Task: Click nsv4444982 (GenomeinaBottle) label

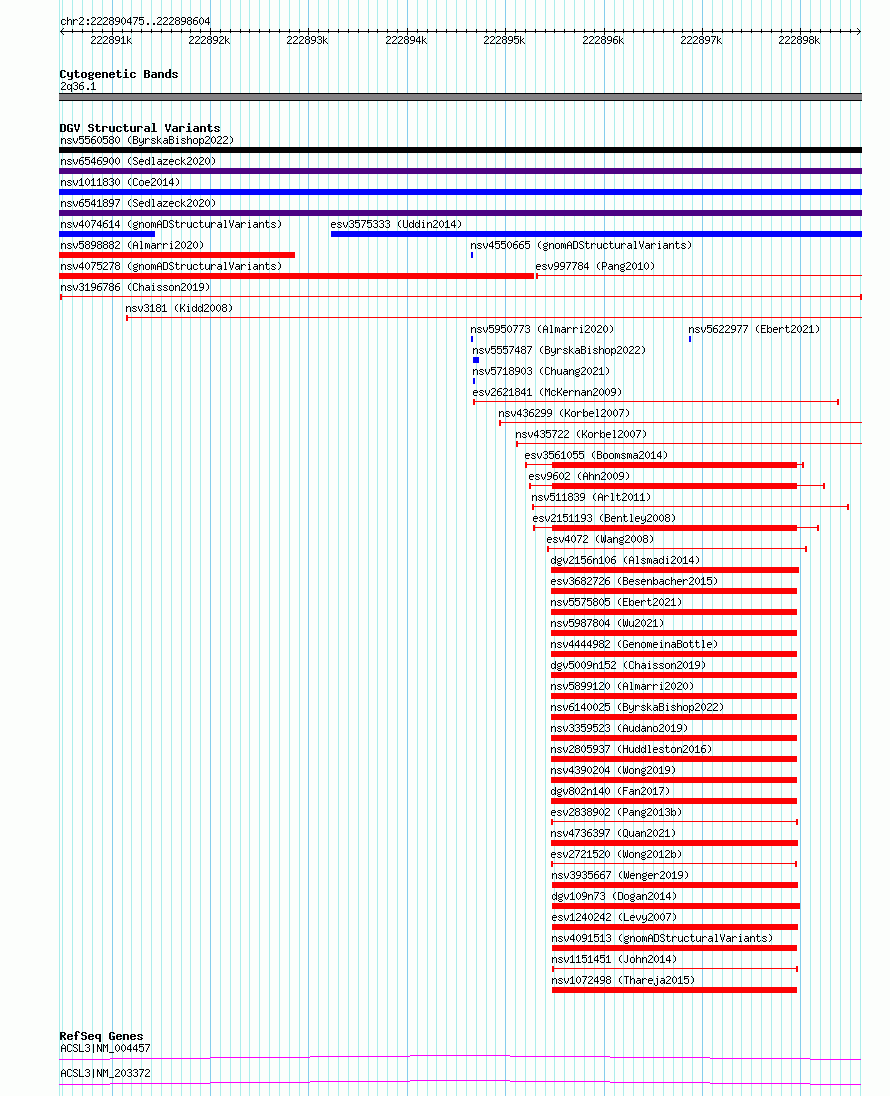Action: 634,644
